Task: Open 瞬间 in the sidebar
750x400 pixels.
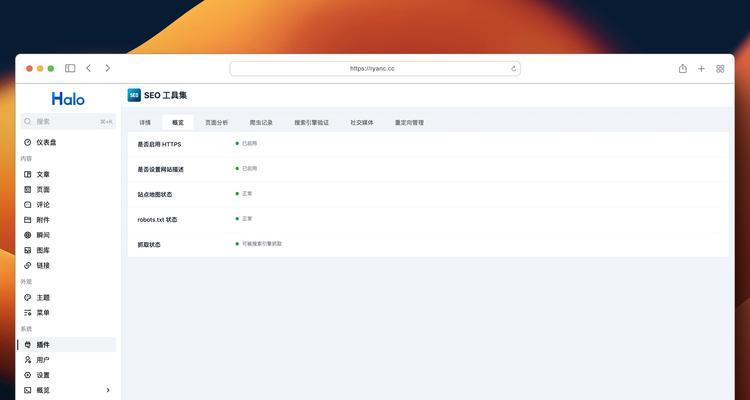Action: click(68, 235)
